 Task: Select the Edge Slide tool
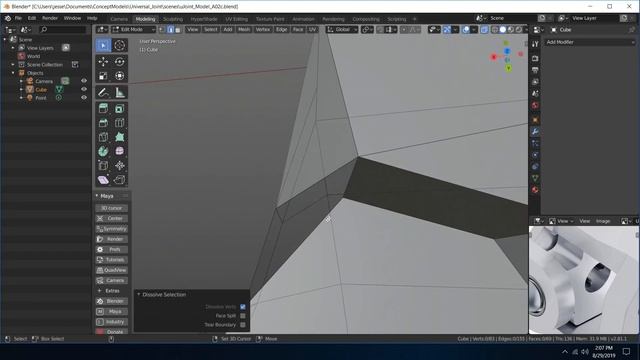pyautogui.click(x=103, y=166)
